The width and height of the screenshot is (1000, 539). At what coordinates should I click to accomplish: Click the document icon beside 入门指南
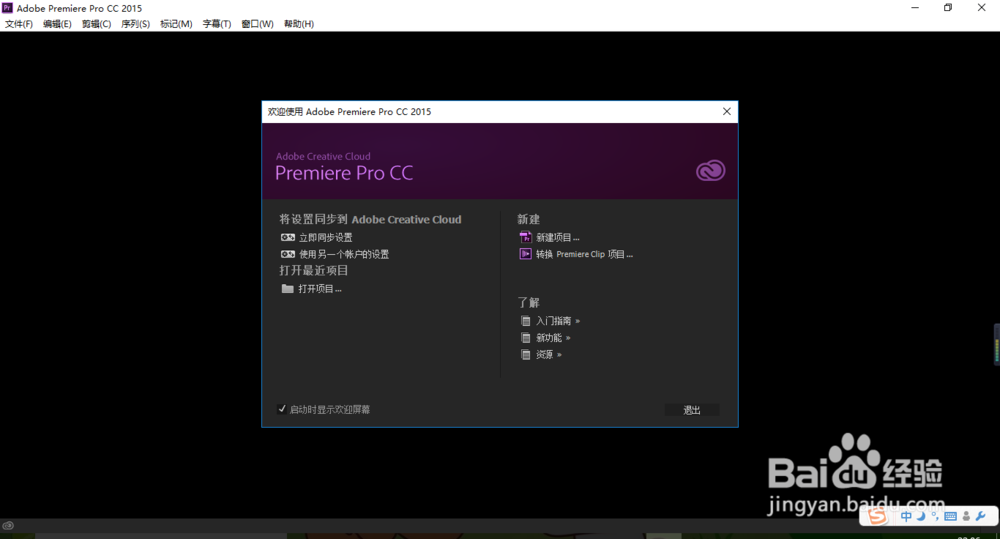click(526, 321)
